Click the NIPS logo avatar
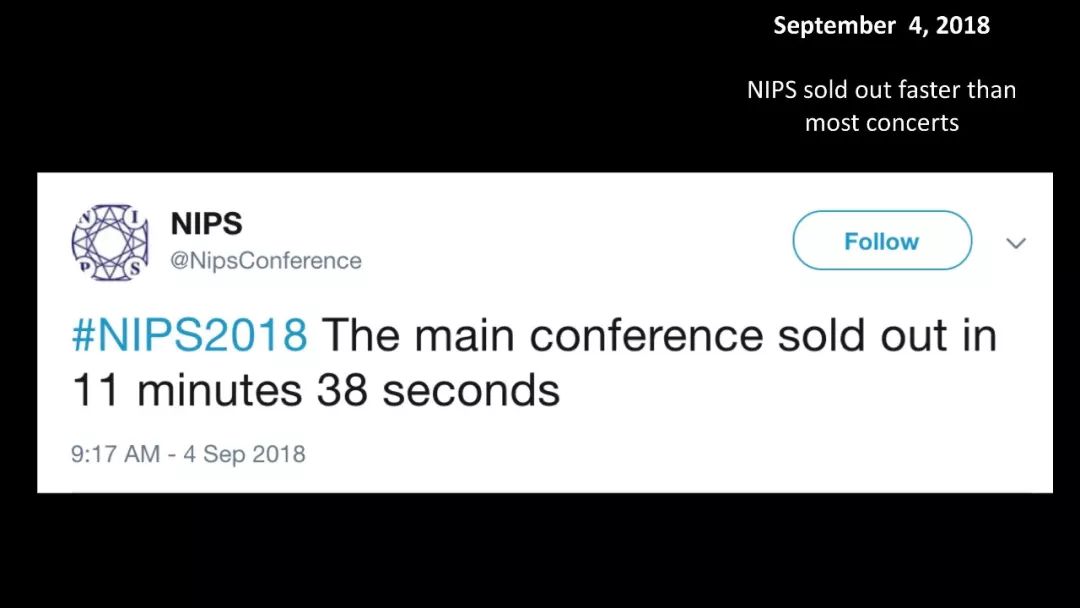The height and width of the screenshot is (608, 1080). click(x=110, y=242)
